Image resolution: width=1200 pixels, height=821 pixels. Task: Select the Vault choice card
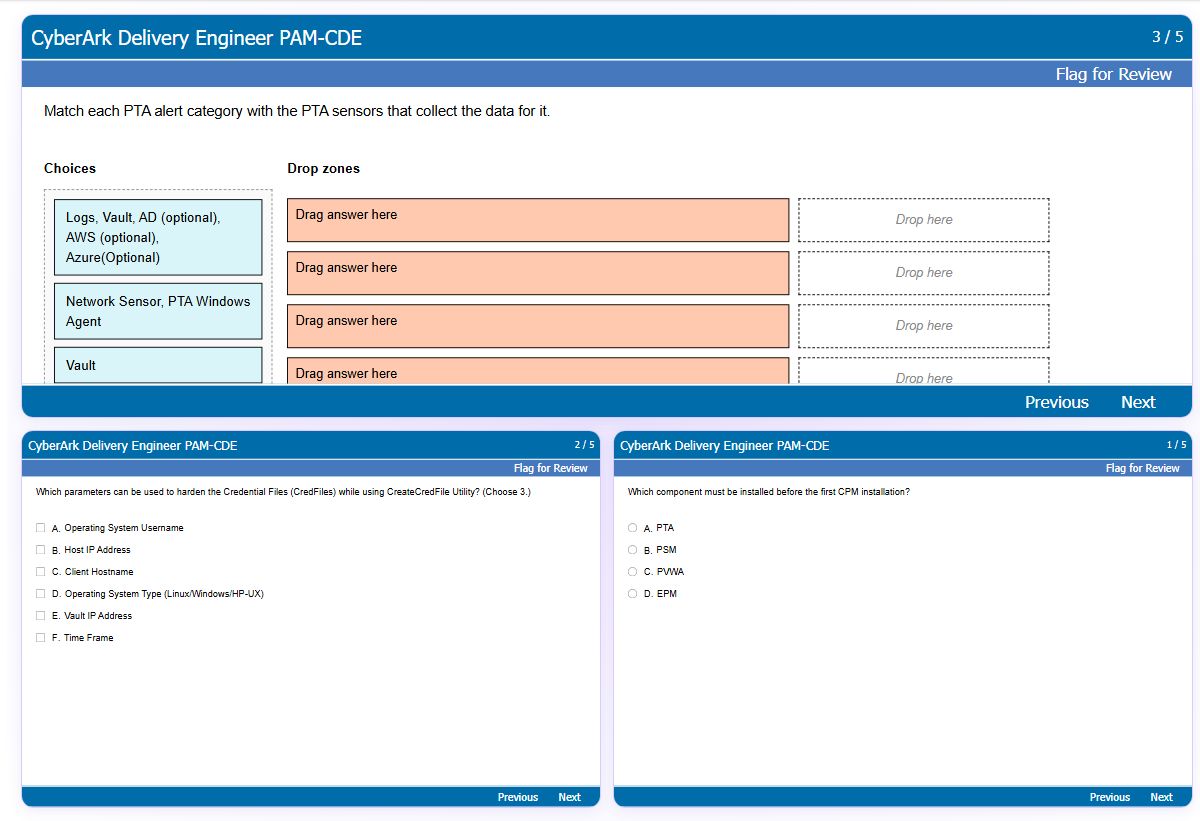tap(158, 365)
